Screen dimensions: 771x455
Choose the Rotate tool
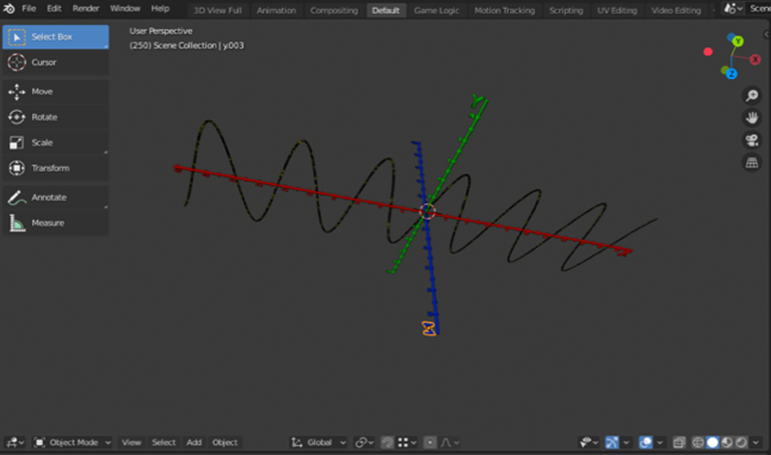pyautogui.click(x=55, y=117)
